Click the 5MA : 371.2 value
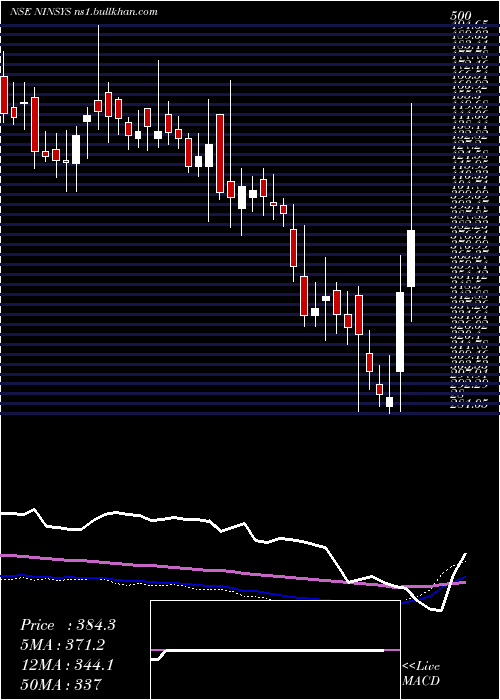 pyautogui.click(x=64, y=645)
